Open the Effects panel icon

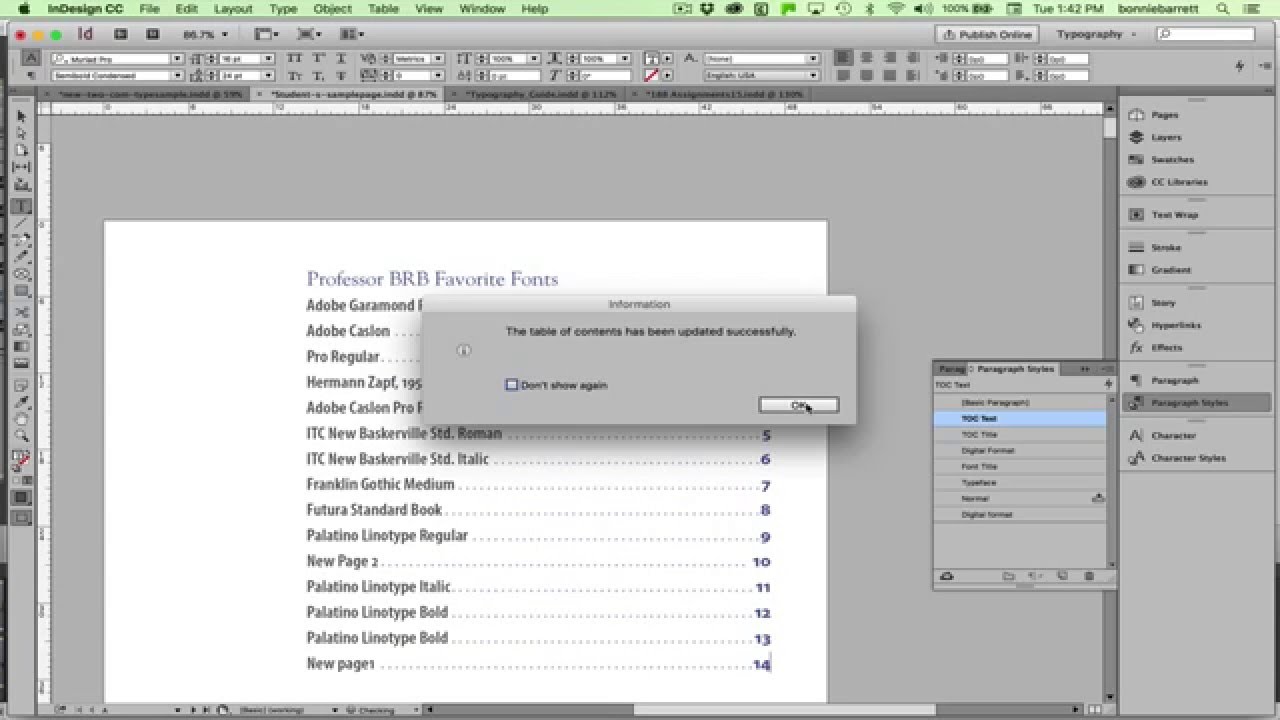(1136, 348)
